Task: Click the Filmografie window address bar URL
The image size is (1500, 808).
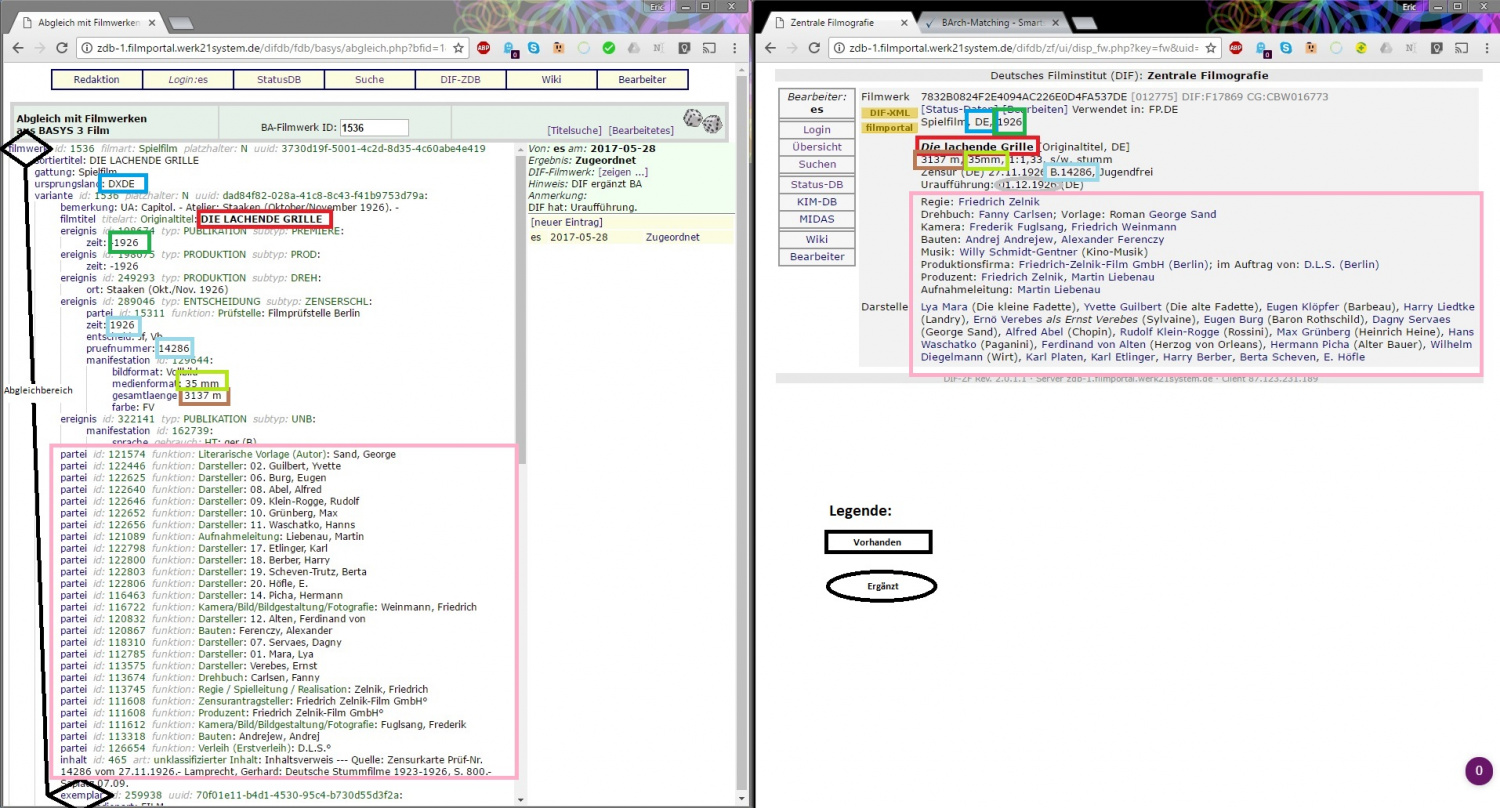Action: (1022, 47)
